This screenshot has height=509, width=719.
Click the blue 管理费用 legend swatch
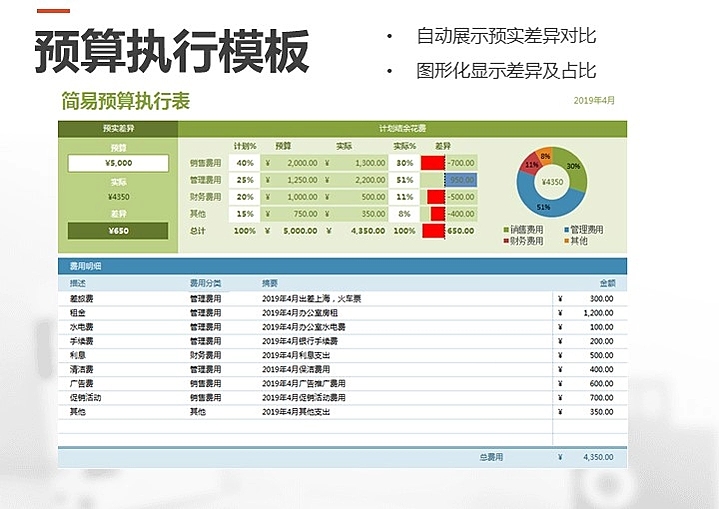(x=565, y=230)
